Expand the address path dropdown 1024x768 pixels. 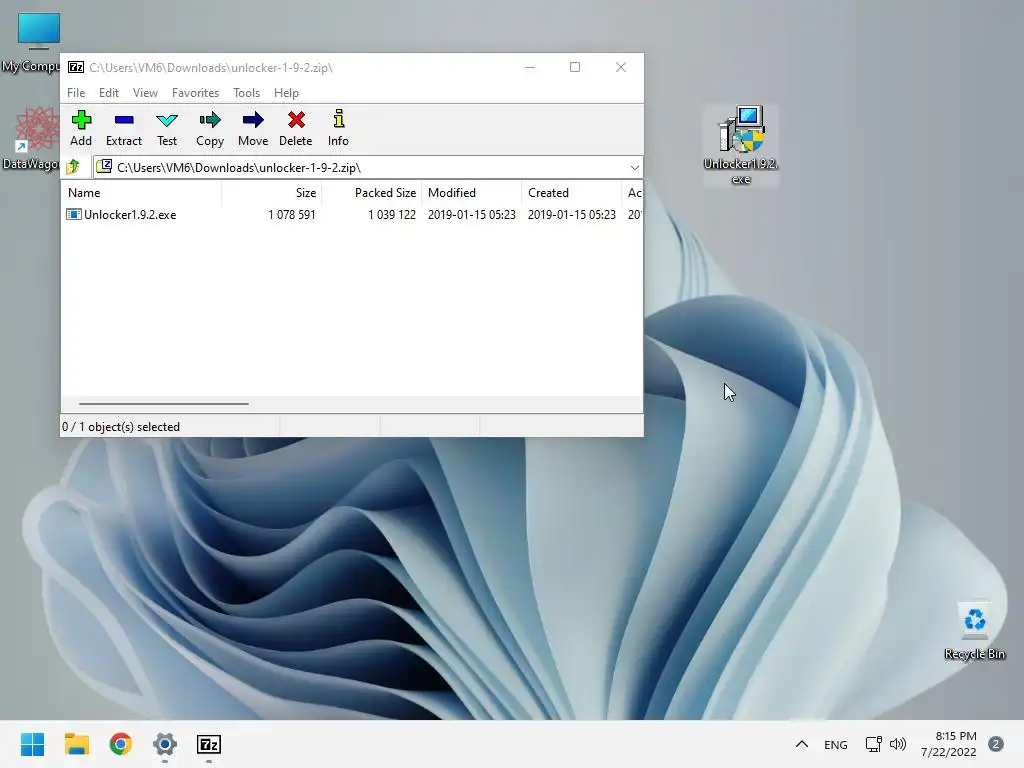[634, 168]
